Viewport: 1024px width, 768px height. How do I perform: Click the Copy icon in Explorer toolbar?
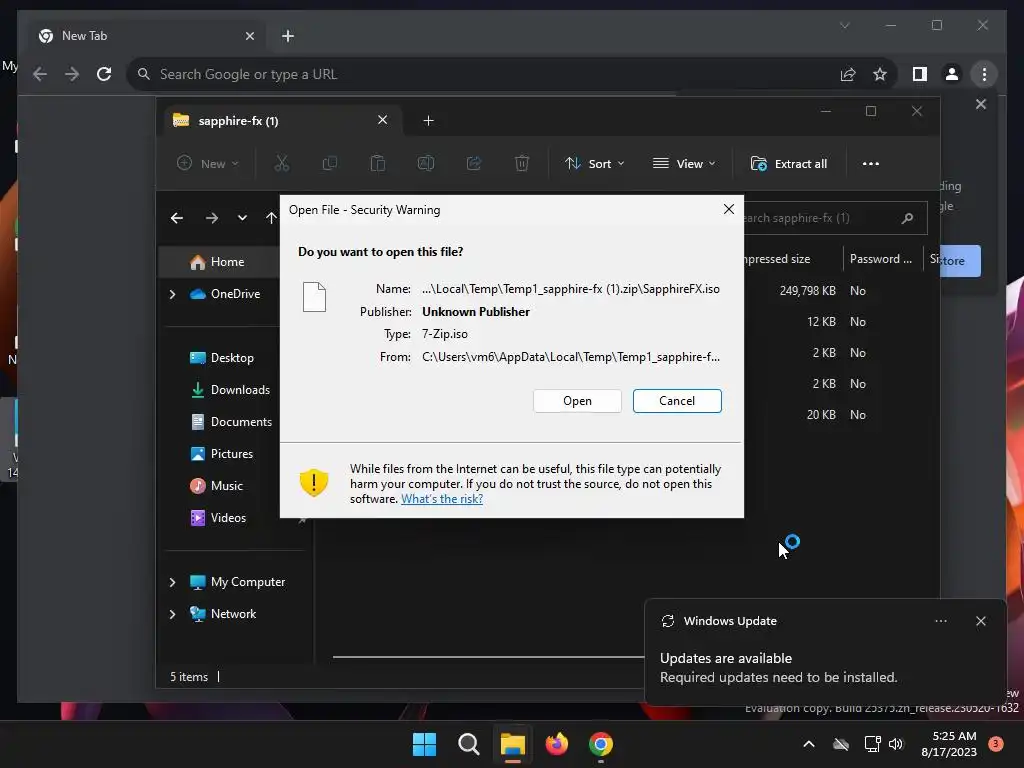tap(330, 164)
